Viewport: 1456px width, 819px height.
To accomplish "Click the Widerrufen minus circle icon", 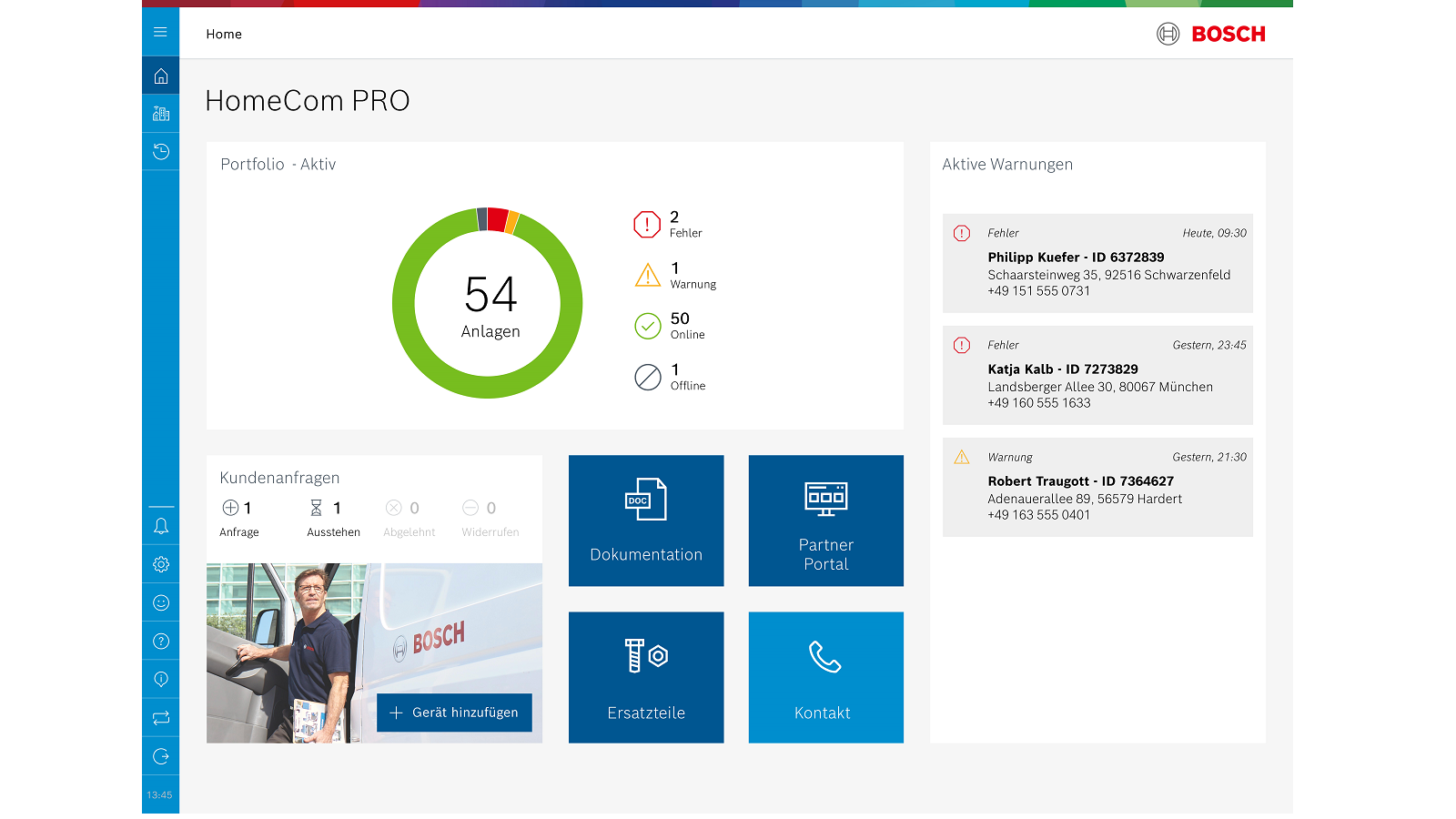I will click(470, 508).
